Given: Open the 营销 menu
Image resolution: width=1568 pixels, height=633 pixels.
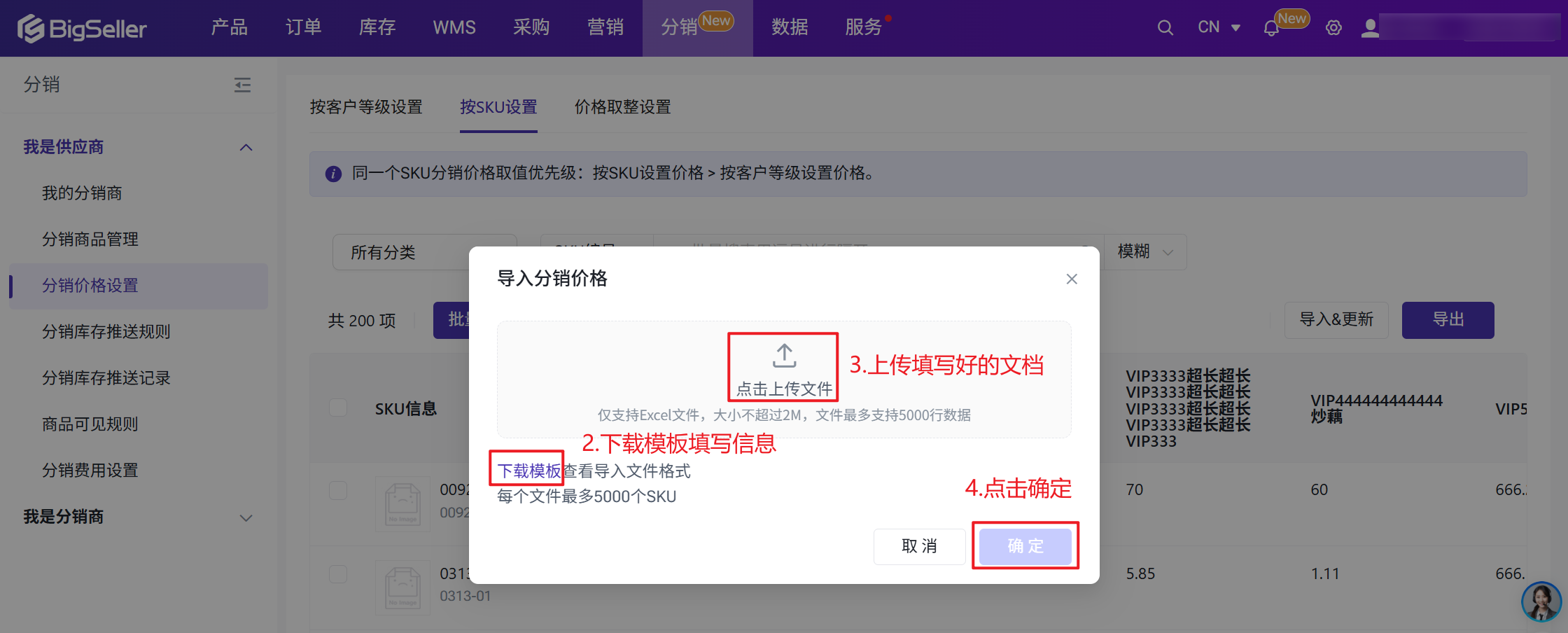Looking at the screenshot, I should pos(605,28).
